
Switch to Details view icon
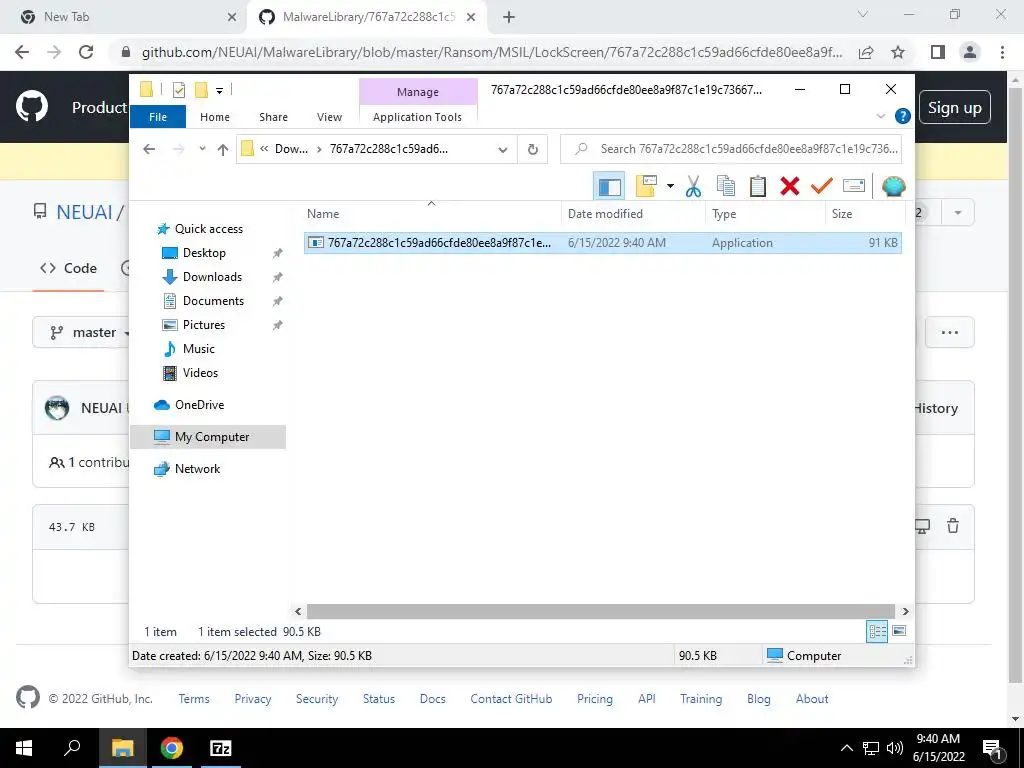tap(877, 631)
